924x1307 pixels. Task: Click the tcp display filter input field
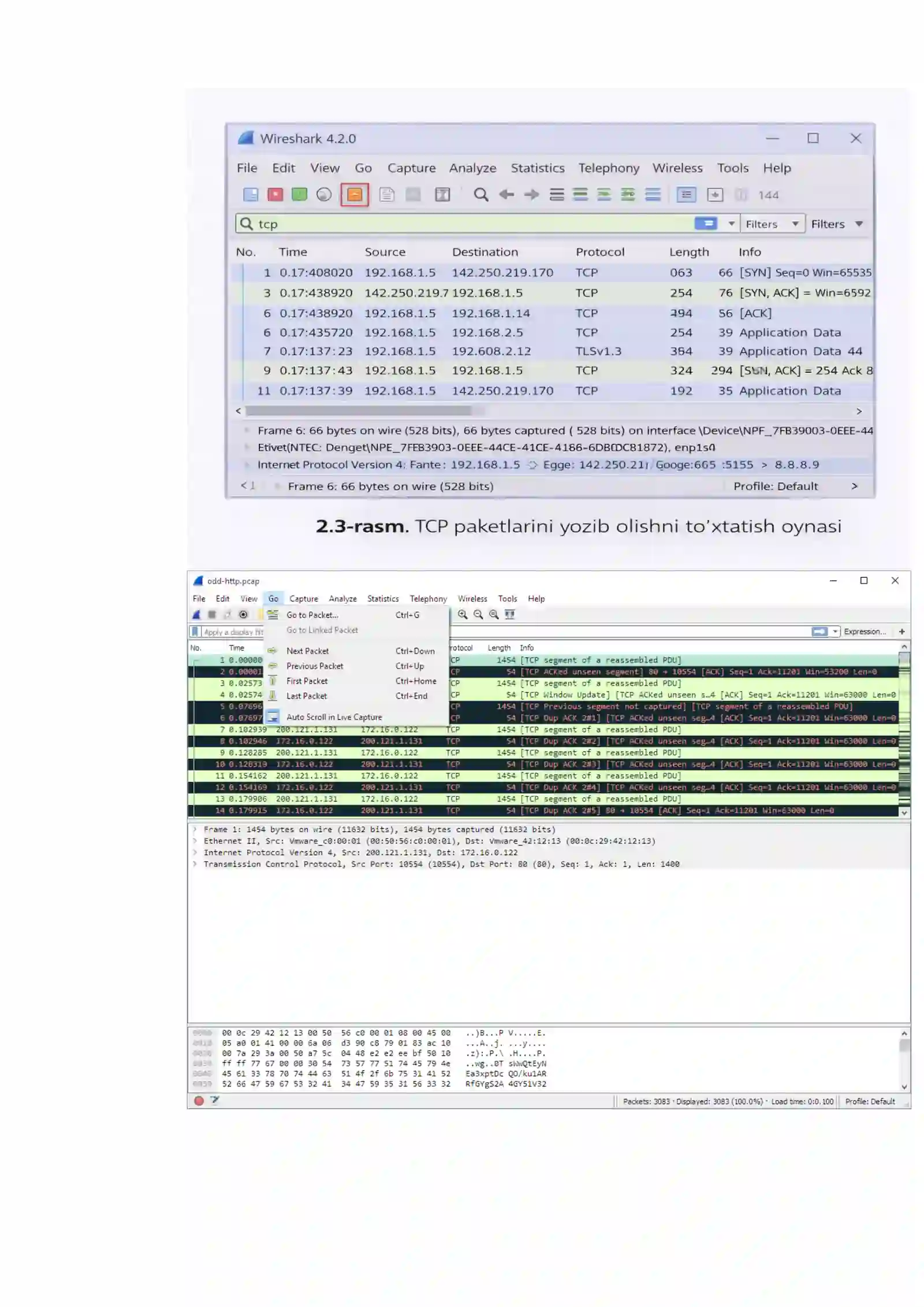pyautogui.click(x=462, y=224)
